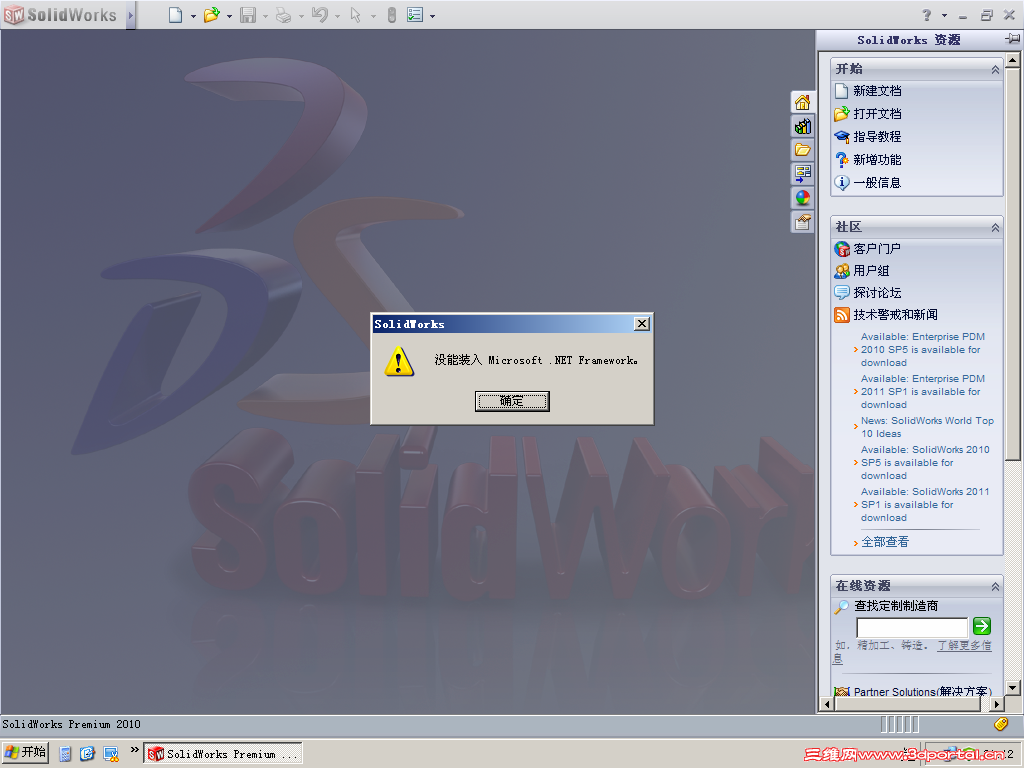
Task: Click 全部查看 view all link
Action: coord(885,541)
